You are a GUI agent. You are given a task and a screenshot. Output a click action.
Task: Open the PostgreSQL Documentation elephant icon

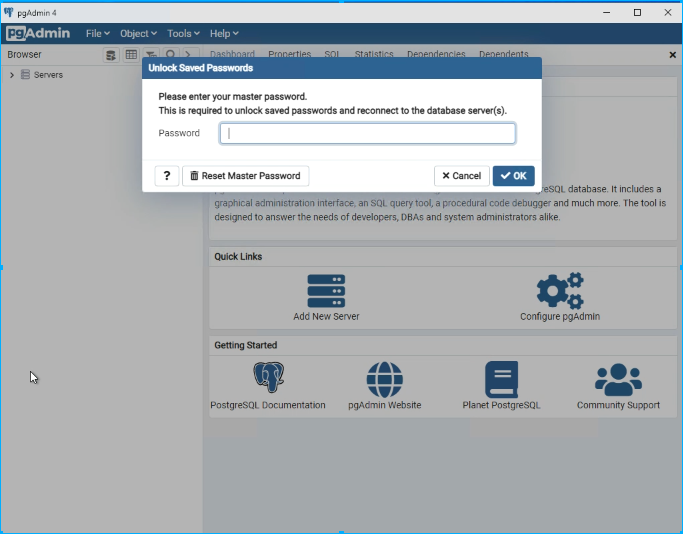268,380
